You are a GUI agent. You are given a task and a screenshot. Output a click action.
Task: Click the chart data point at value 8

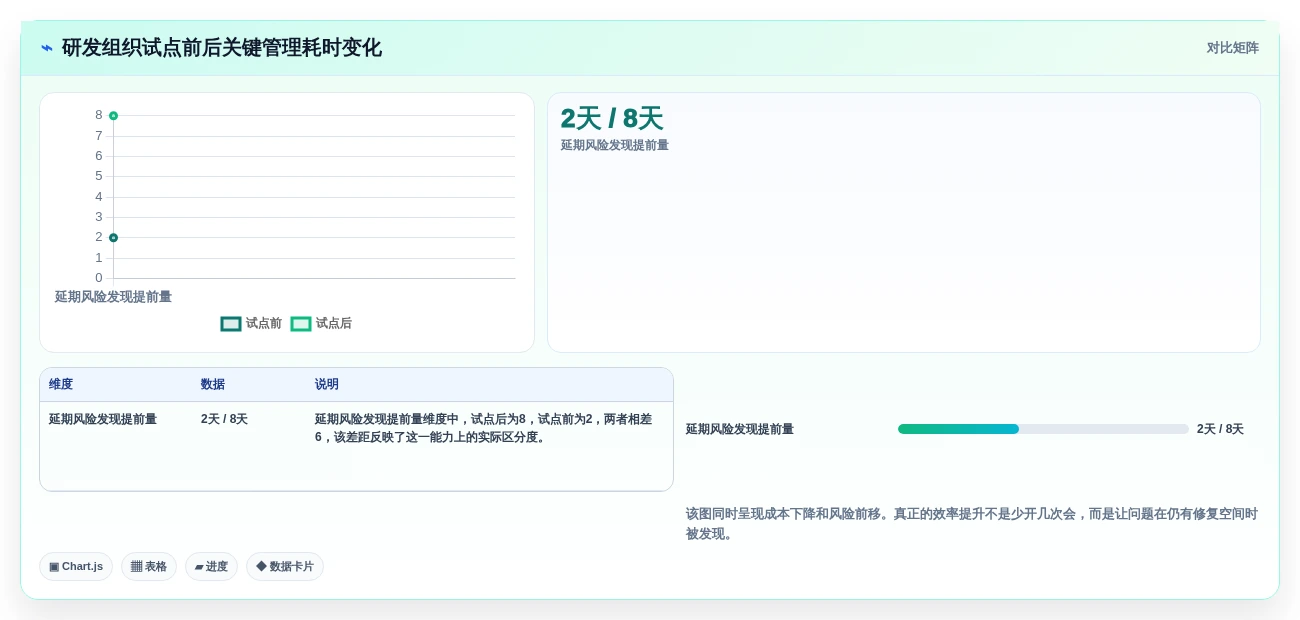[113, 116]
